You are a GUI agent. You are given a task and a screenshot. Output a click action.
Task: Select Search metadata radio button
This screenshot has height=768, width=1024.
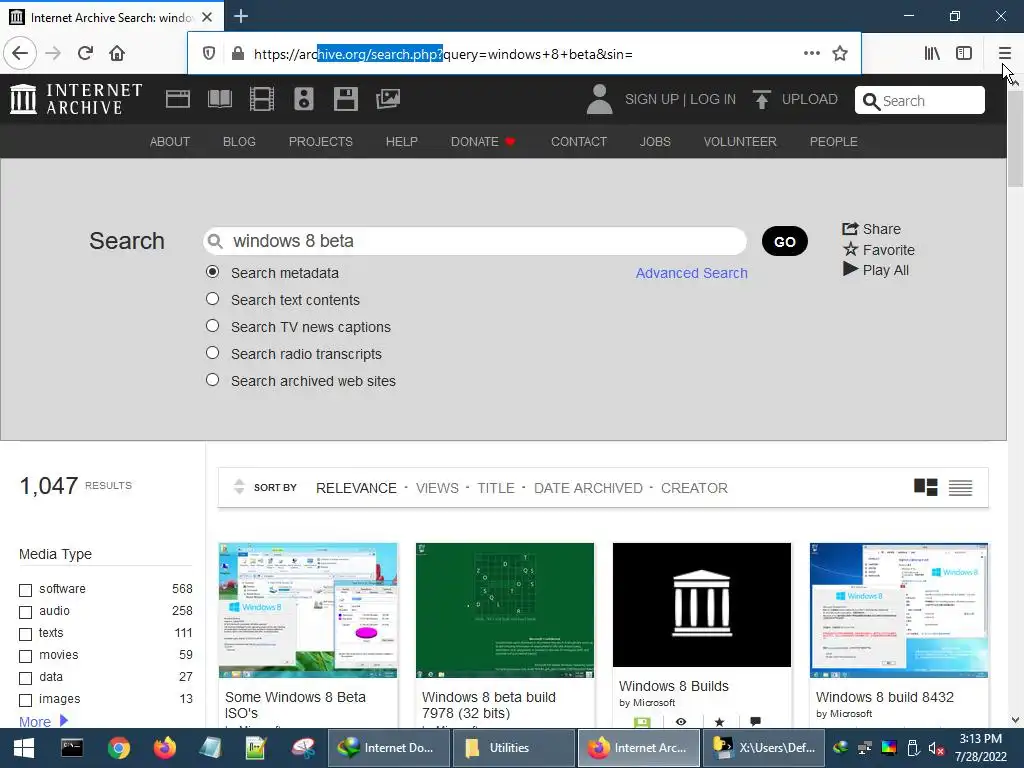point(212,272)
